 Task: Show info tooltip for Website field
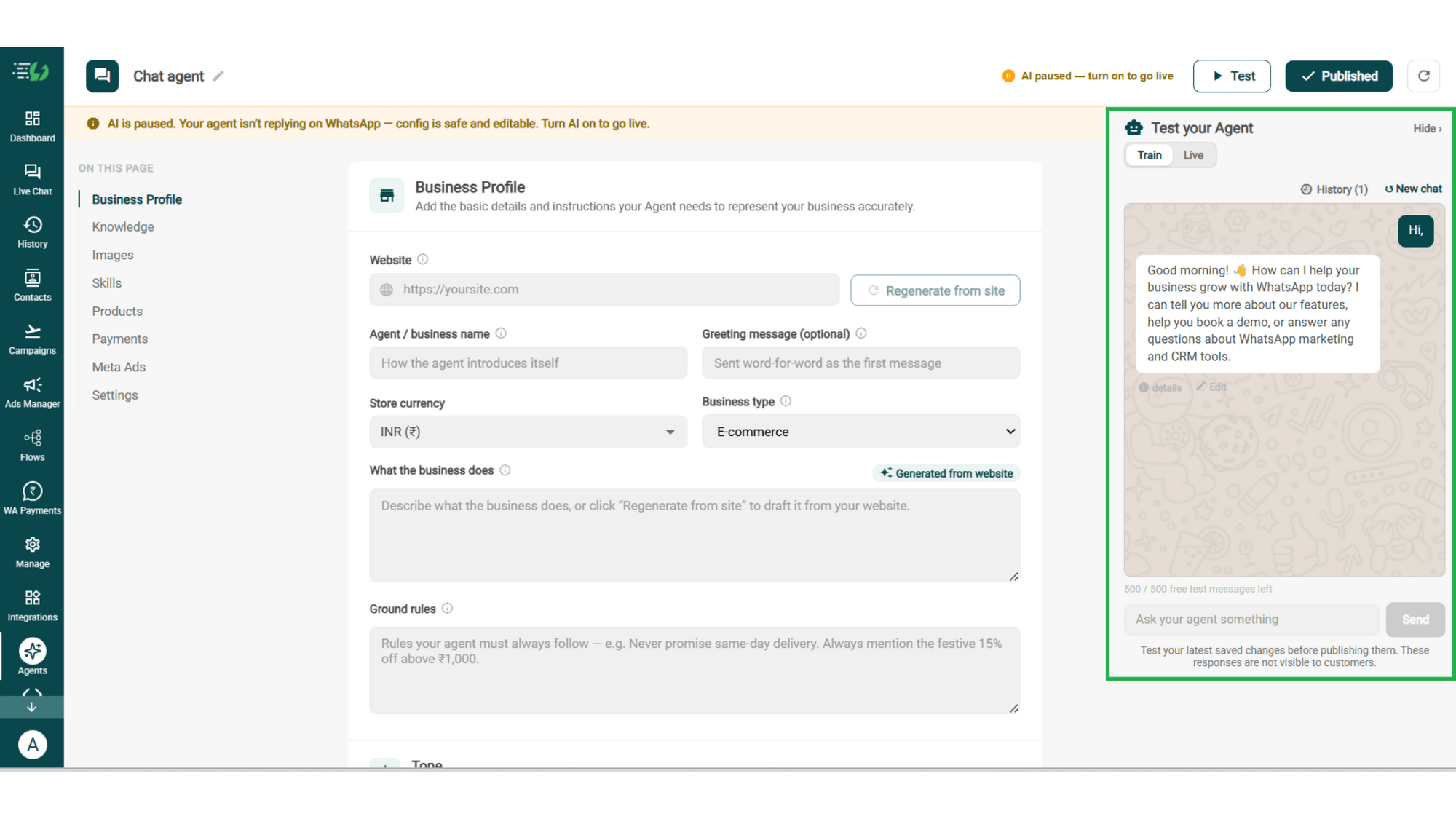pyautogui.click(x=422, y=259)
